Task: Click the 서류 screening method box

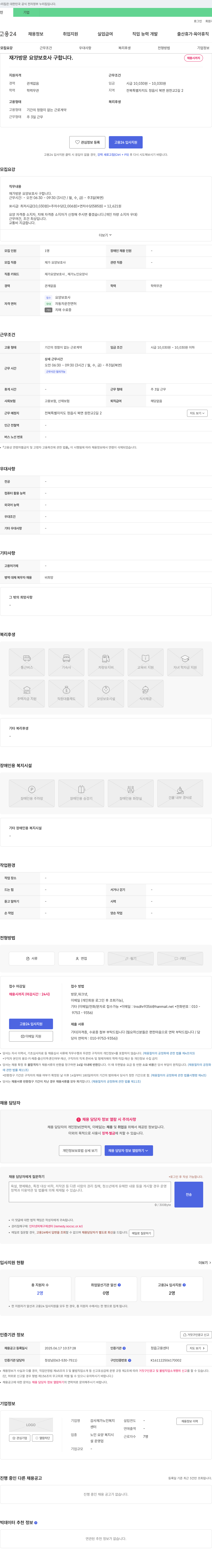Action: click(x=32, y=959)
